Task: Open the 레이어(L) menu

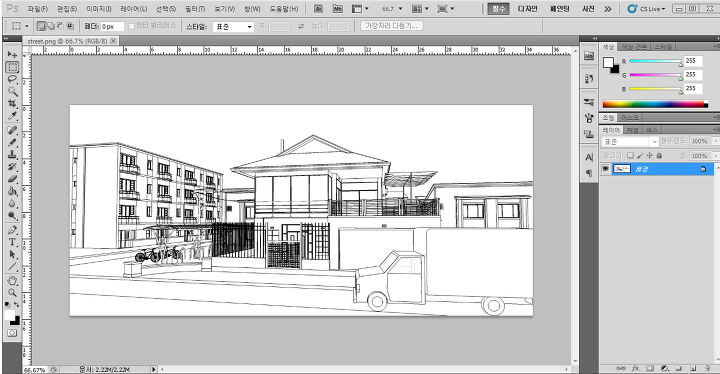Action: 134,9
